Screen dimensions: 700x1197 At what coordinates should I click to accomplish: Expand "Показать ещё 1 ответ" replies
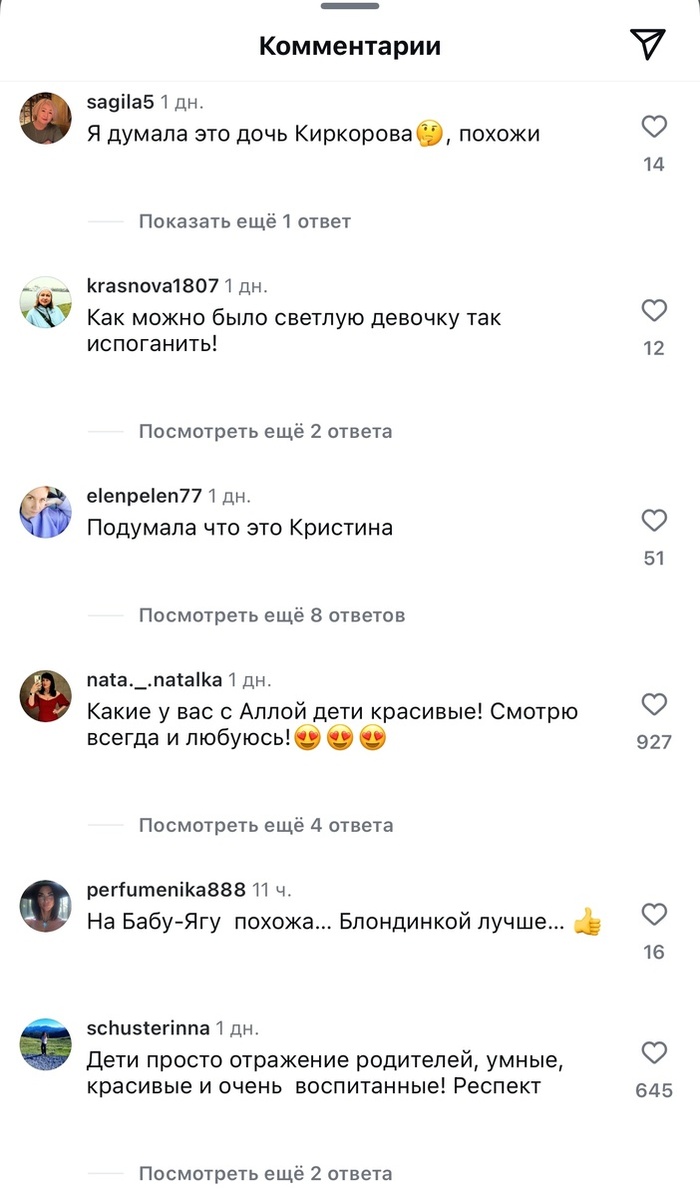[244, 221]
